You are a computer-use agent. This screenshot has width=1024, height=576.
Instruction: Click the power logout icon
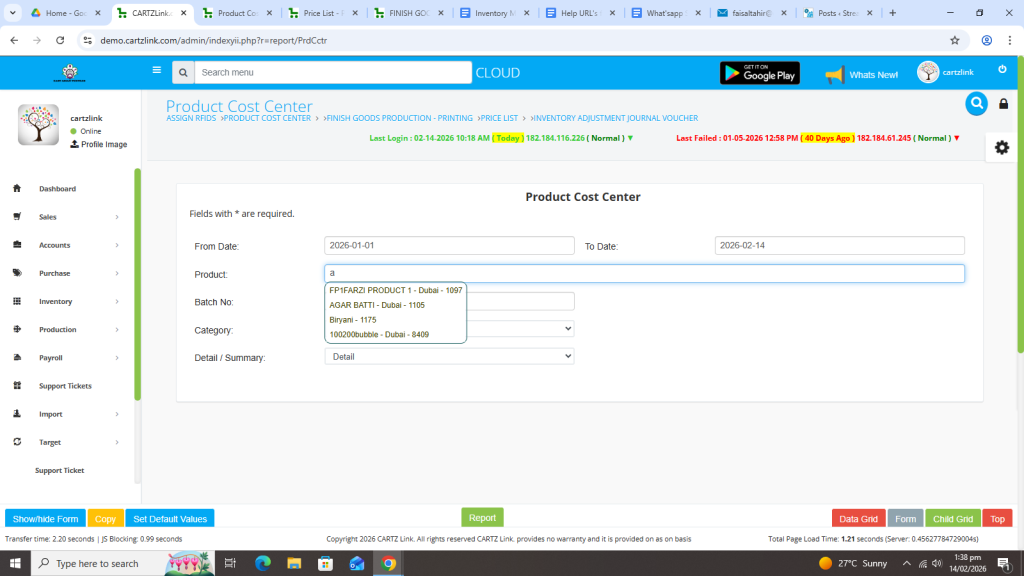(1002, 70)
